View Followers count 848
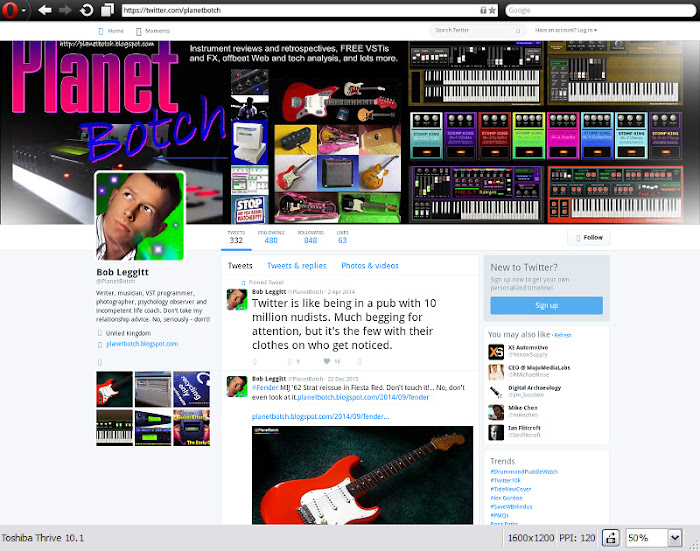The height and width of the screenshot is (551, 700). [x=310, y=237]
